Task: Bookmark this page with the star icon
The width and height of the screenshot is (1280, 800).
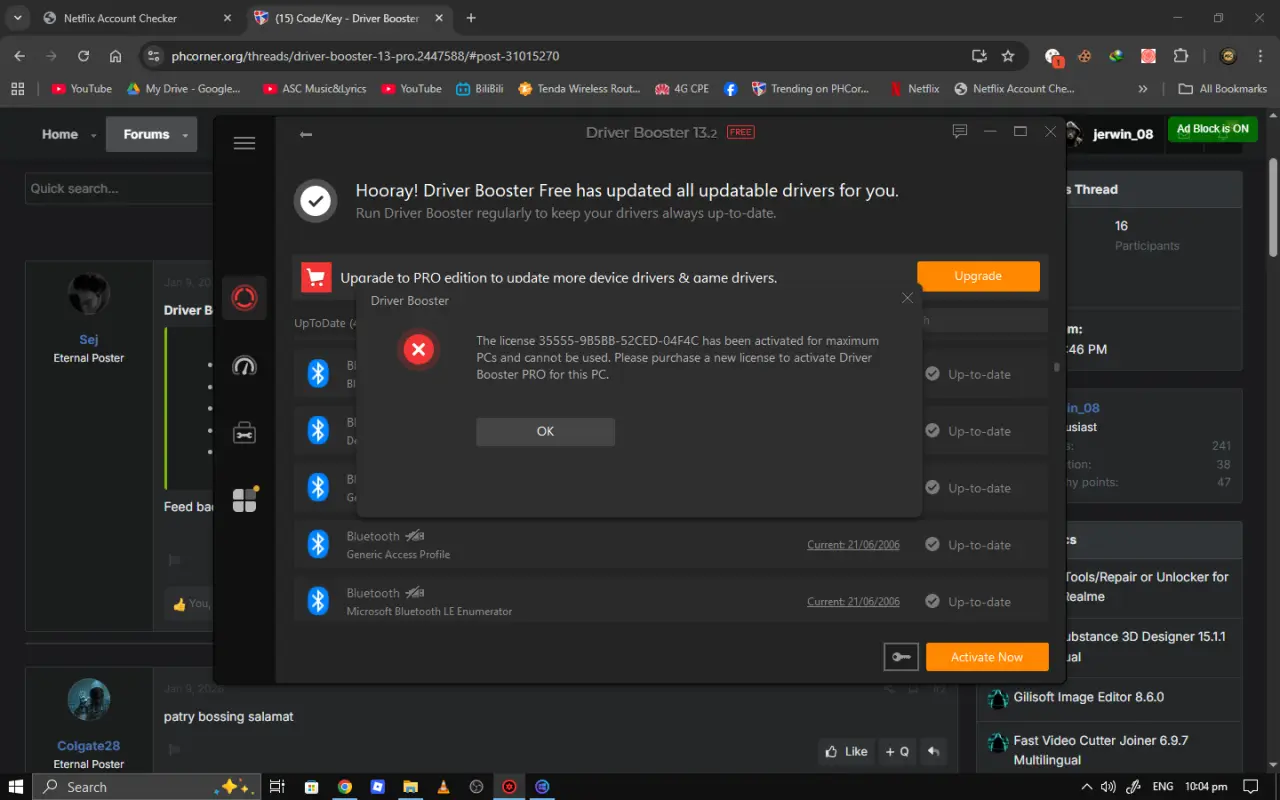Action: [x=1008, y=56]
